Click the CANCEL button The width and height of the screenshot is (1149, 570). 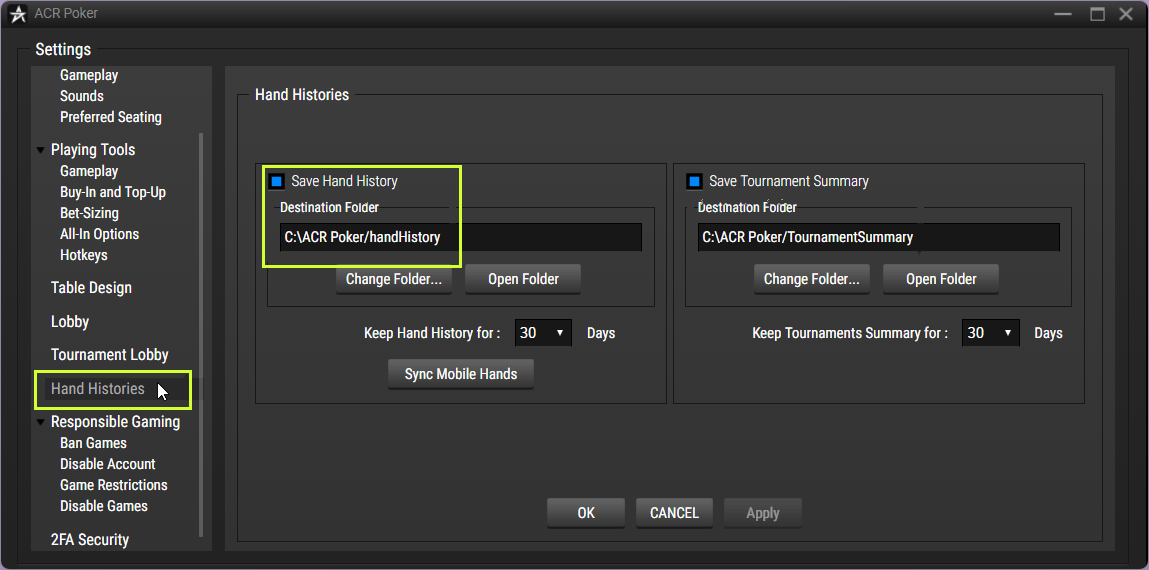click(x=674, y=513)
